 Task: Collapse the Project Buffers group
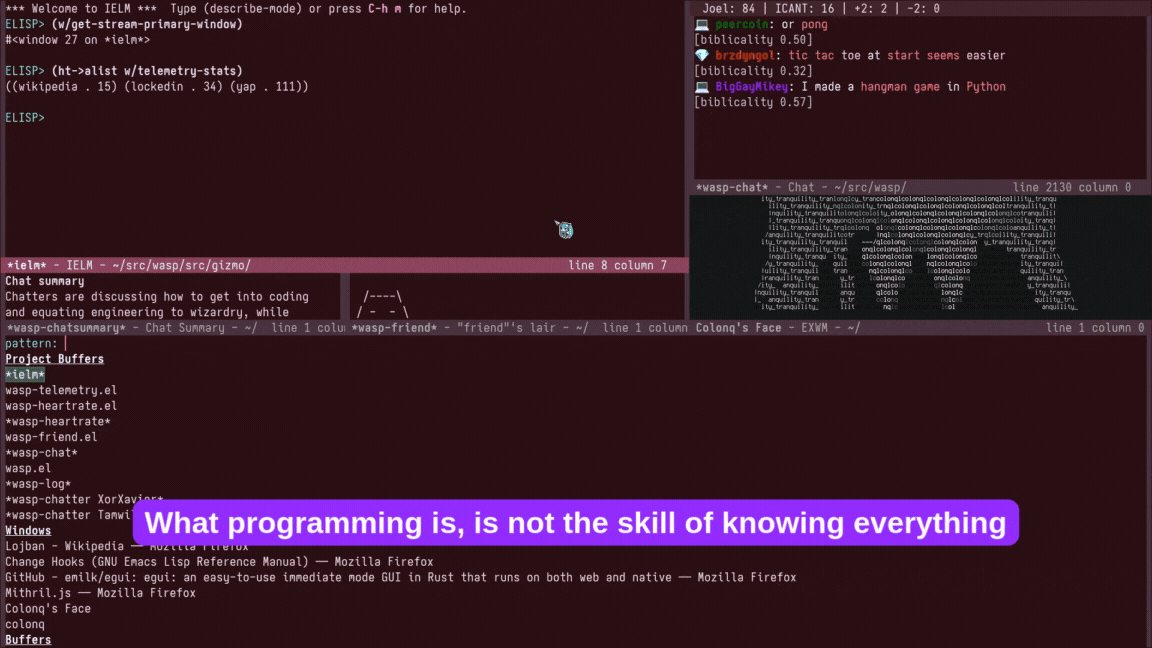tap(54, 358)
